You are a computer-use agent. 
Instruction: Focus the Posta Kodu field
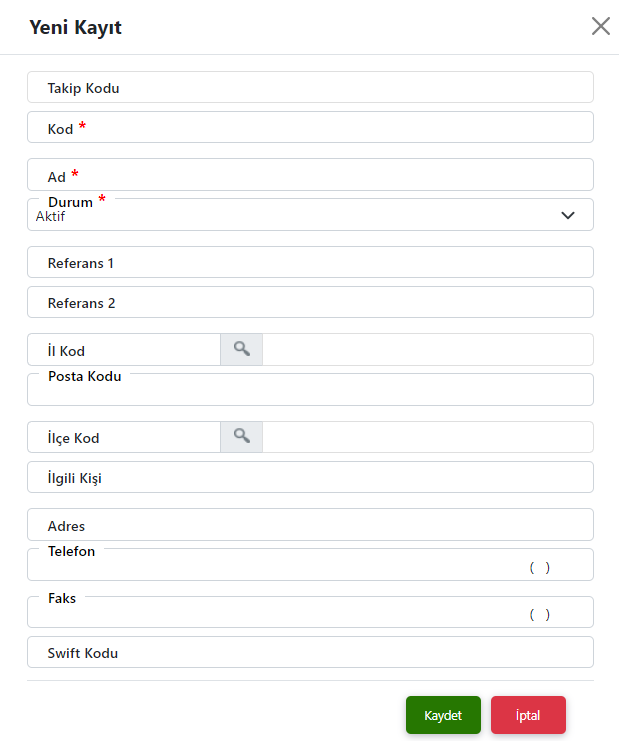point(310,389)
